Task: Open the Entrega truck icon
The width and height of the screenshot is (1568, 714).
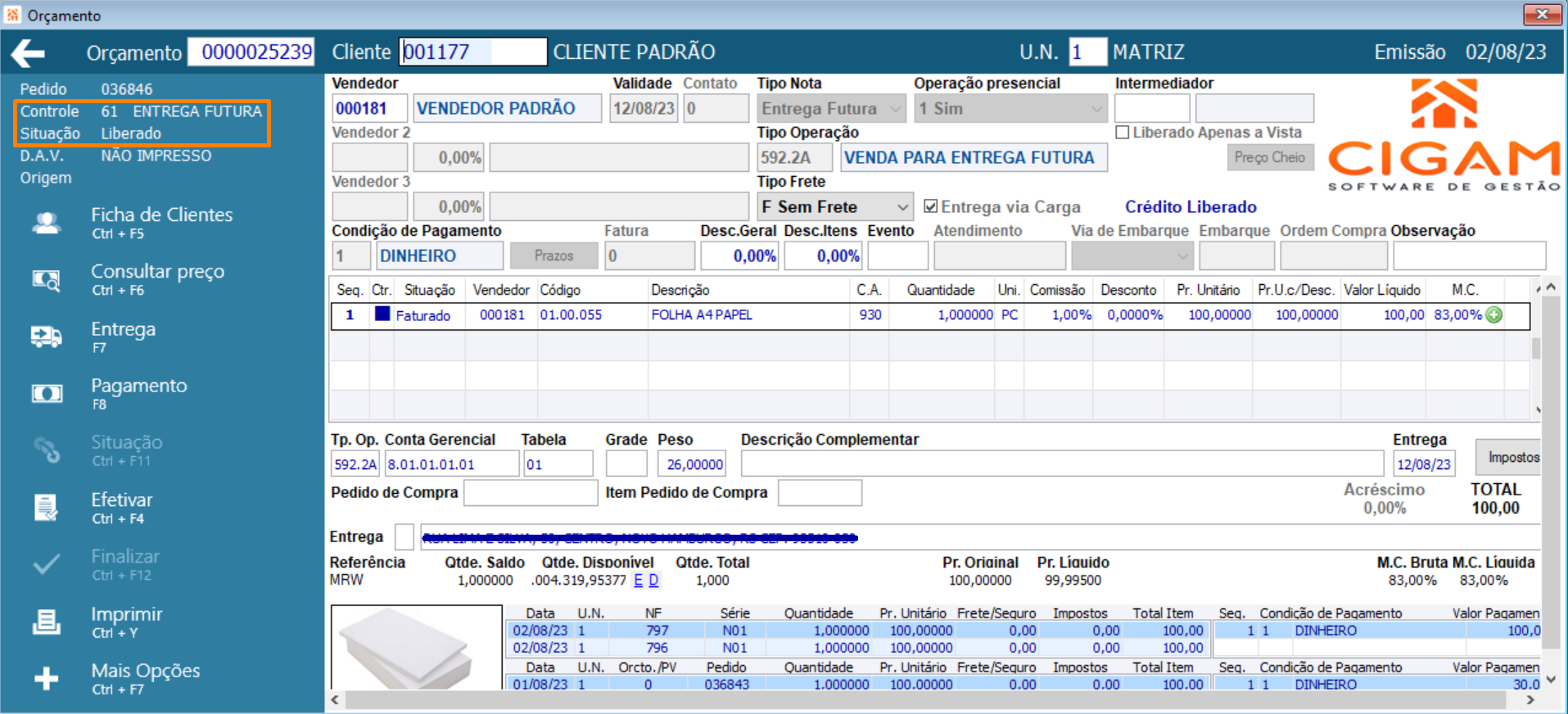Action: tap(47, 337)
